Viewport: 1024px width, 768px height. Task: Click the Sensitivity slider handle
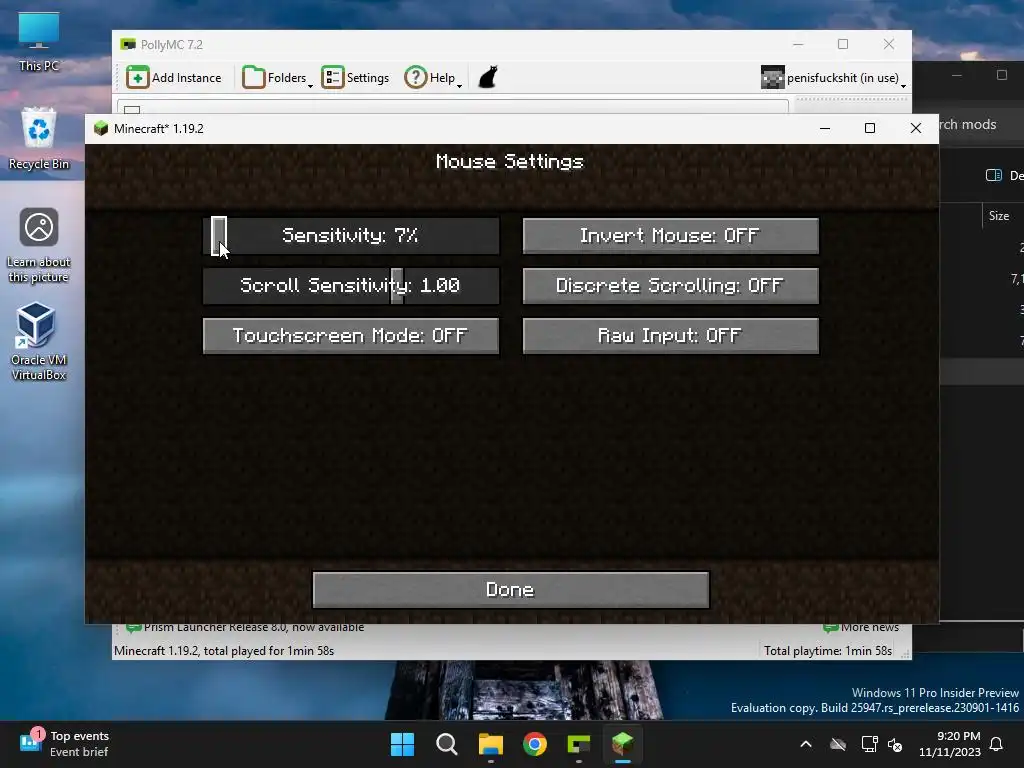click(219, 236)
